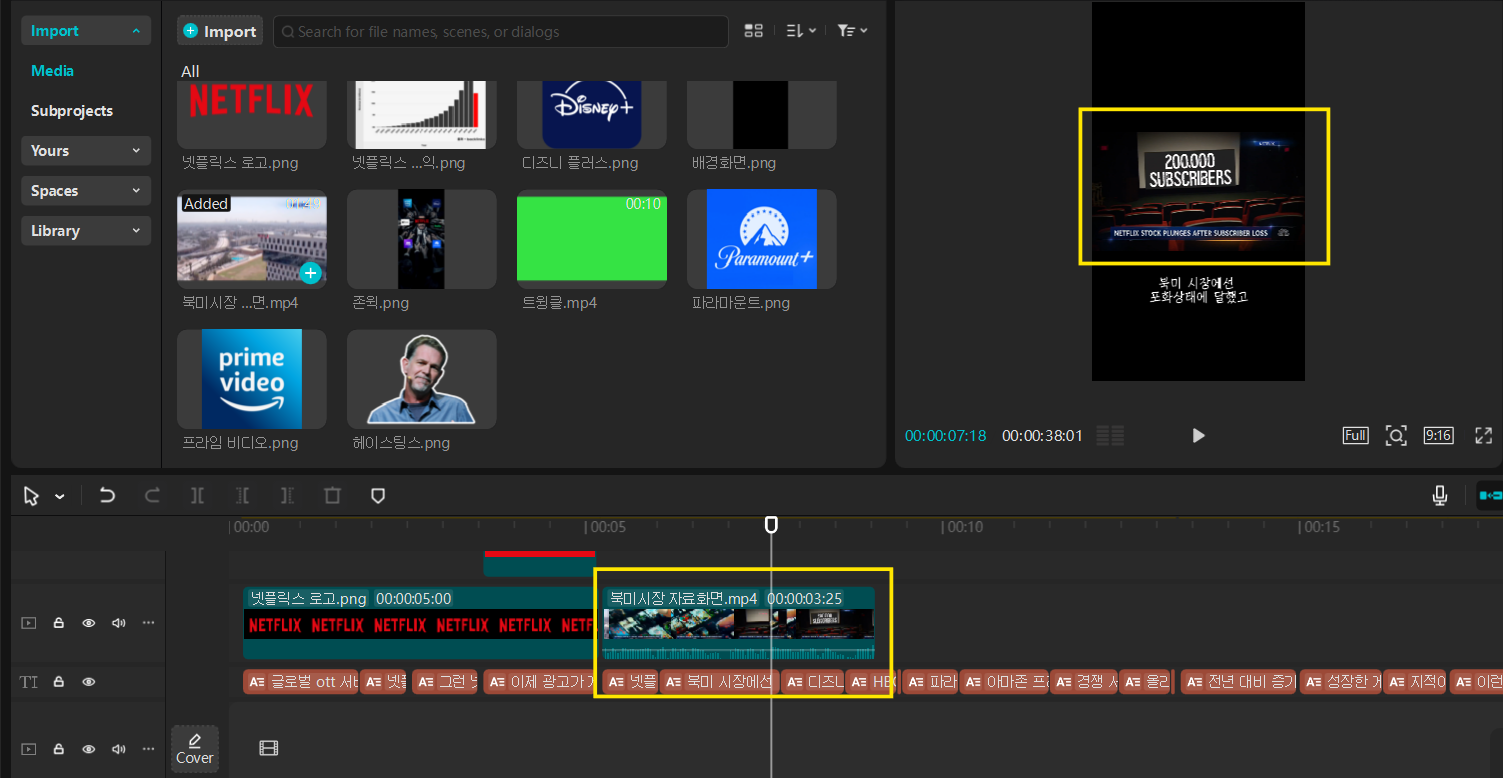Open more options for 넷플릭스 로고 video track
This screenshot has width=1503, height=778.
click(x=149, y=623)
